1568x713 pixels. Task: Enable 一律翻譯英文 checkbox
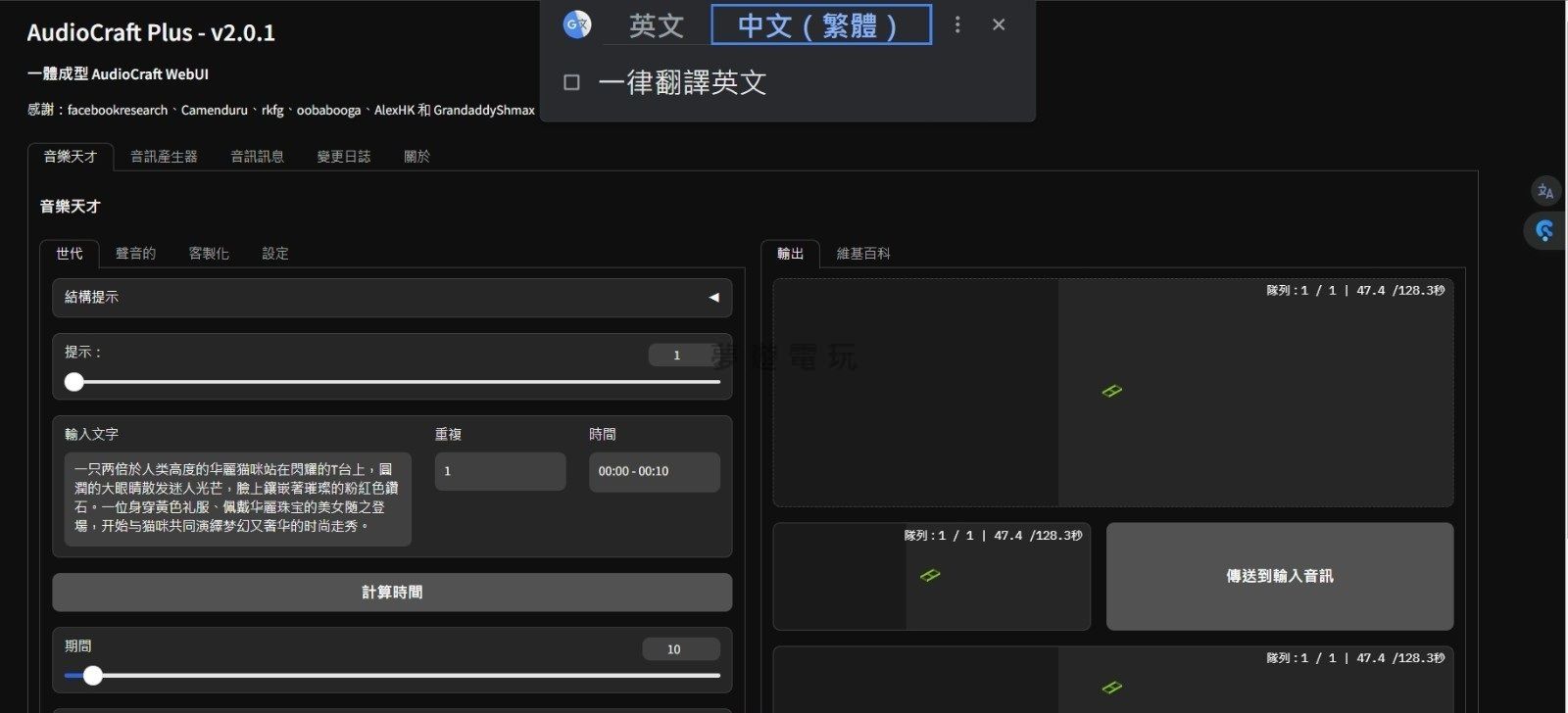point(572,82)
